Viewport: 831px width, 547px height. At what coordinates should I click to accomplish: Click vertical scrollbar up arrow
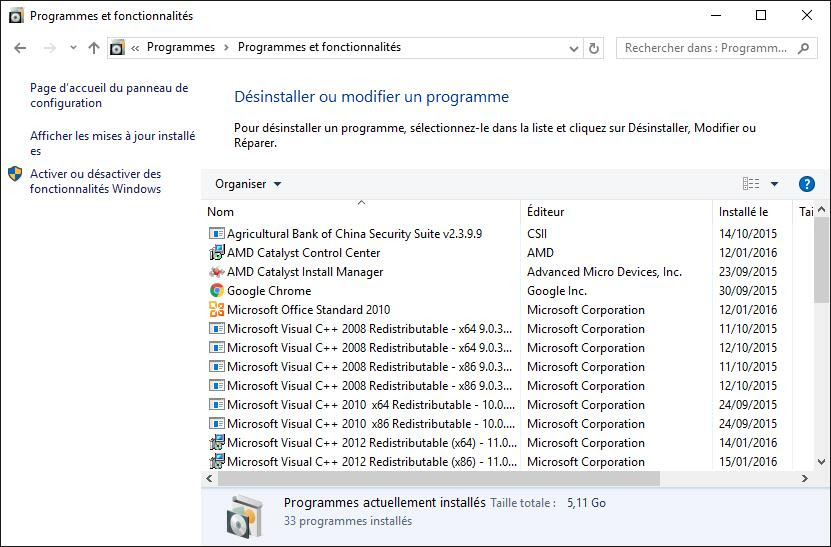[x=821, y=209]
